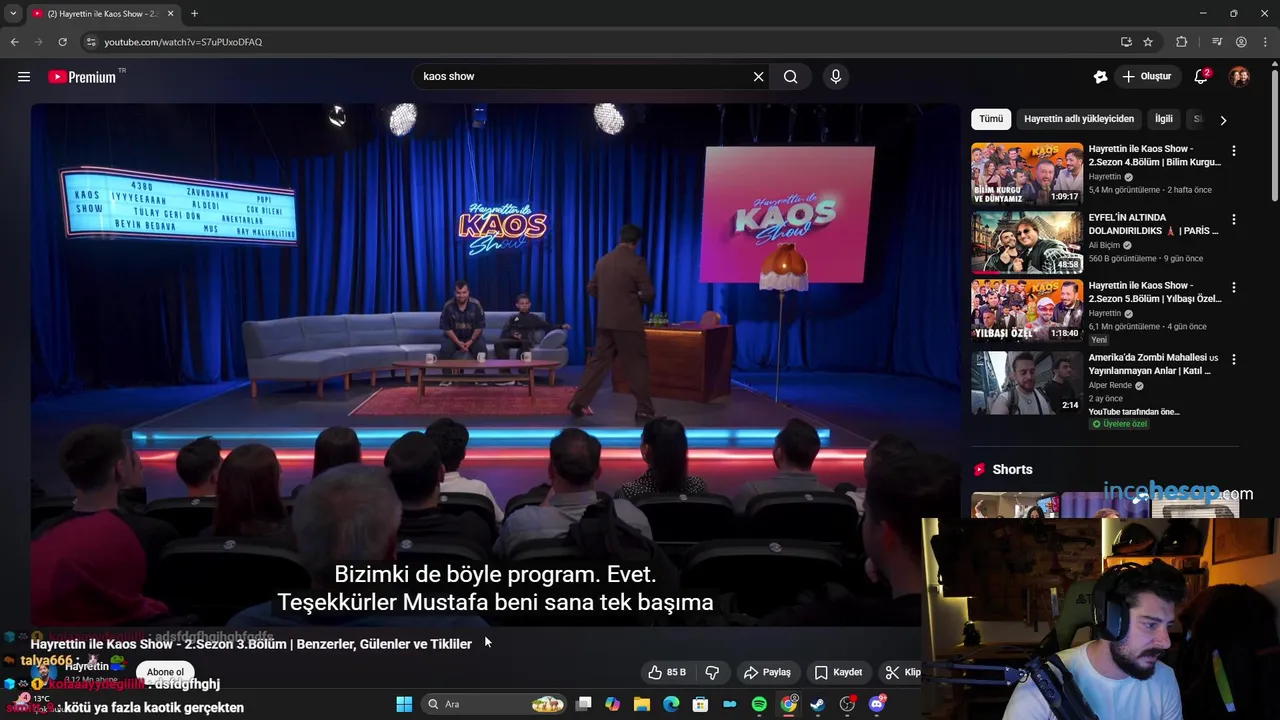Open the tab search dropdown arrow

tap(13, 14)
